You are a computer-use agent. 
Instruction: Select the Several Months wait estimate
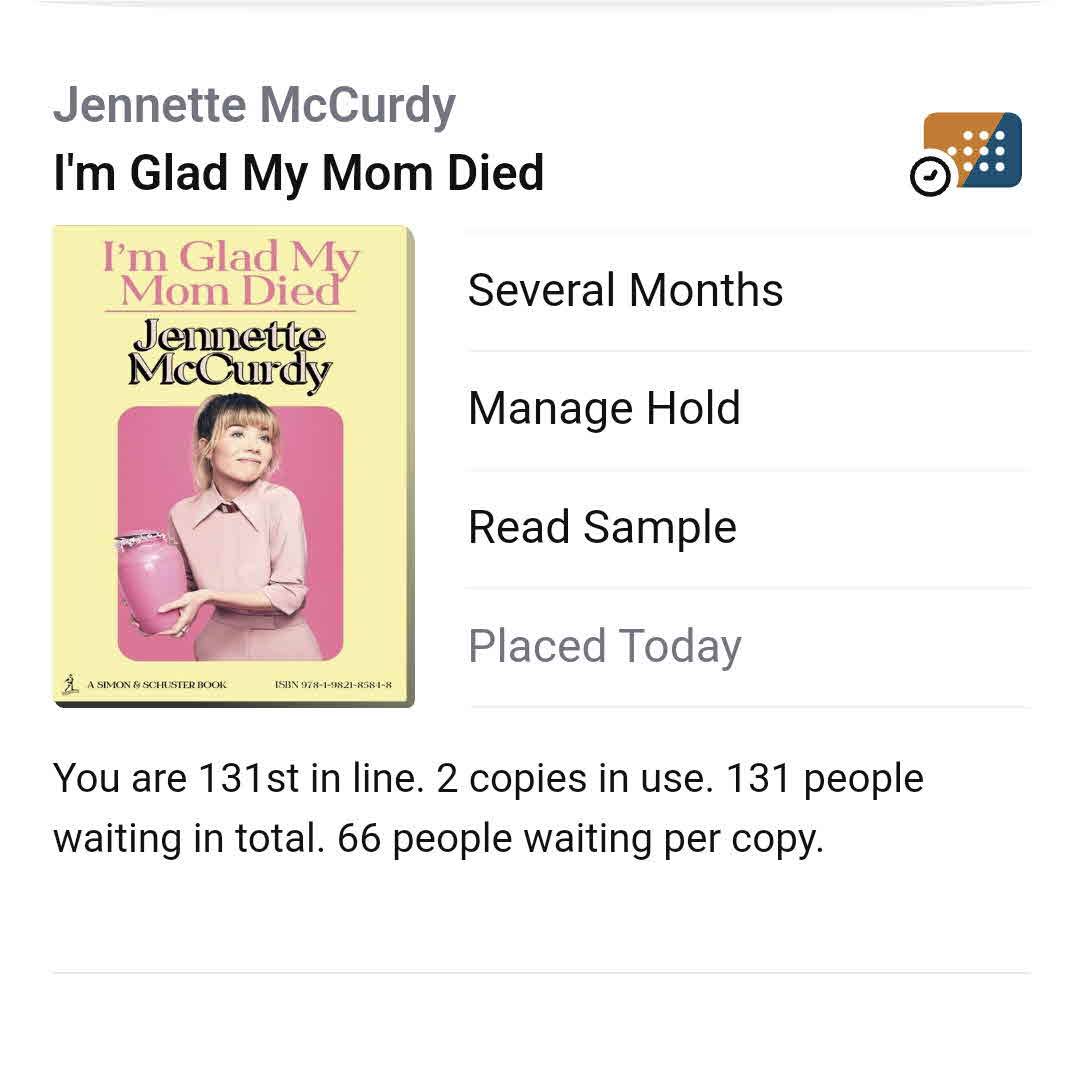click(x=625, y=290)
